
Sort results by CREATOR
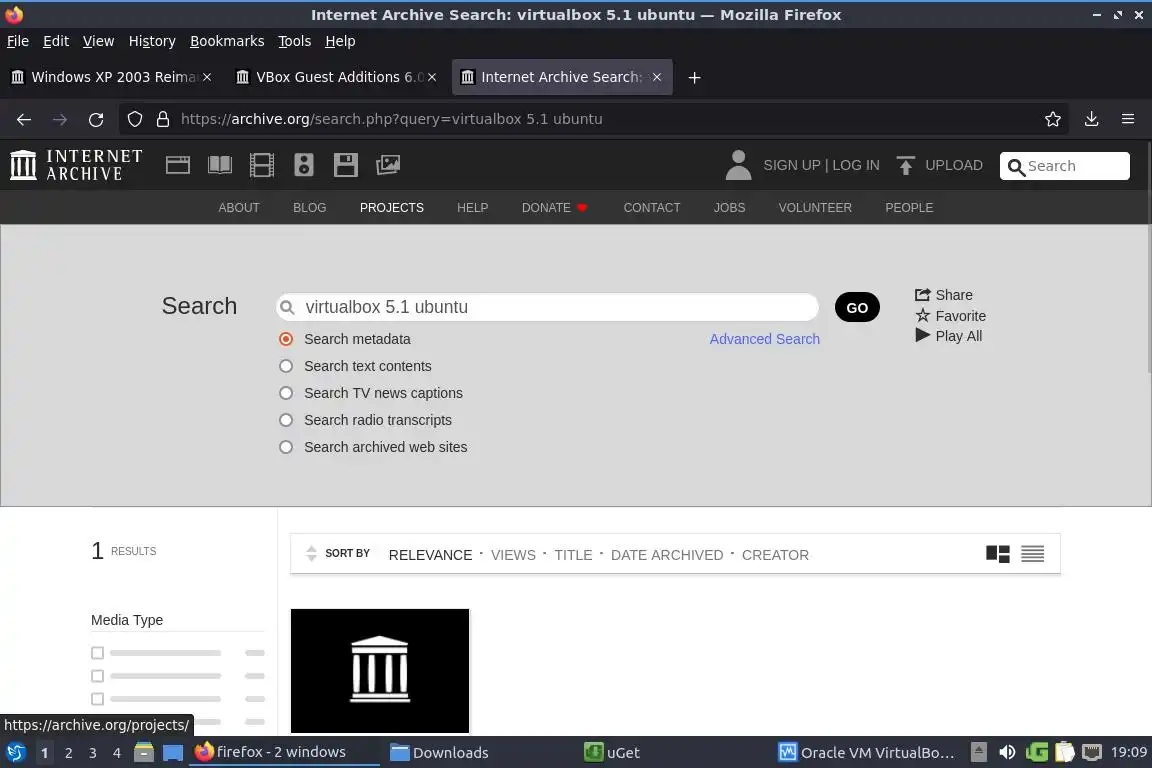point(775,555)
